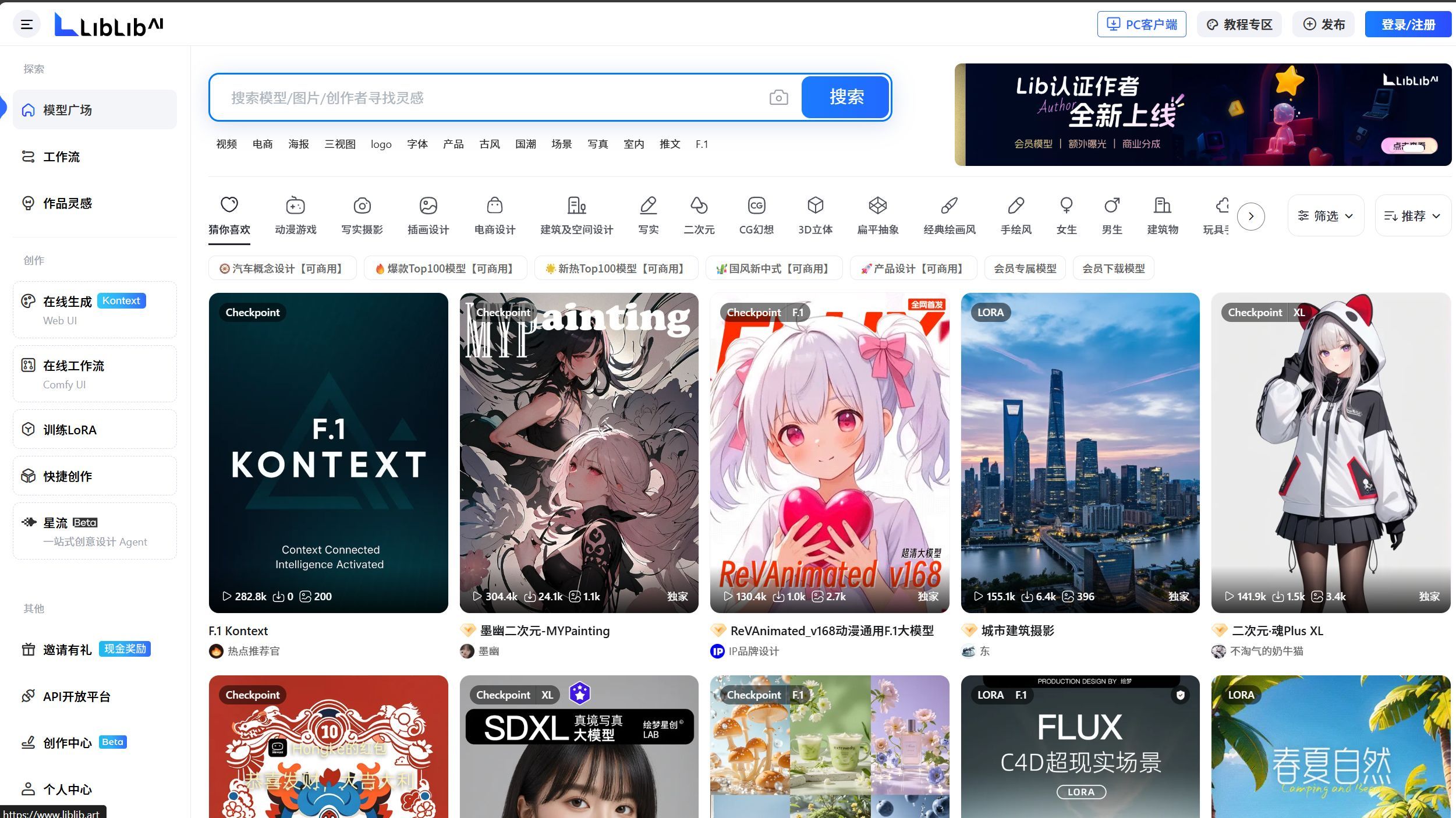
Task: Open the F.1 Kontext model thumbnail
Action: pos(328,452)
